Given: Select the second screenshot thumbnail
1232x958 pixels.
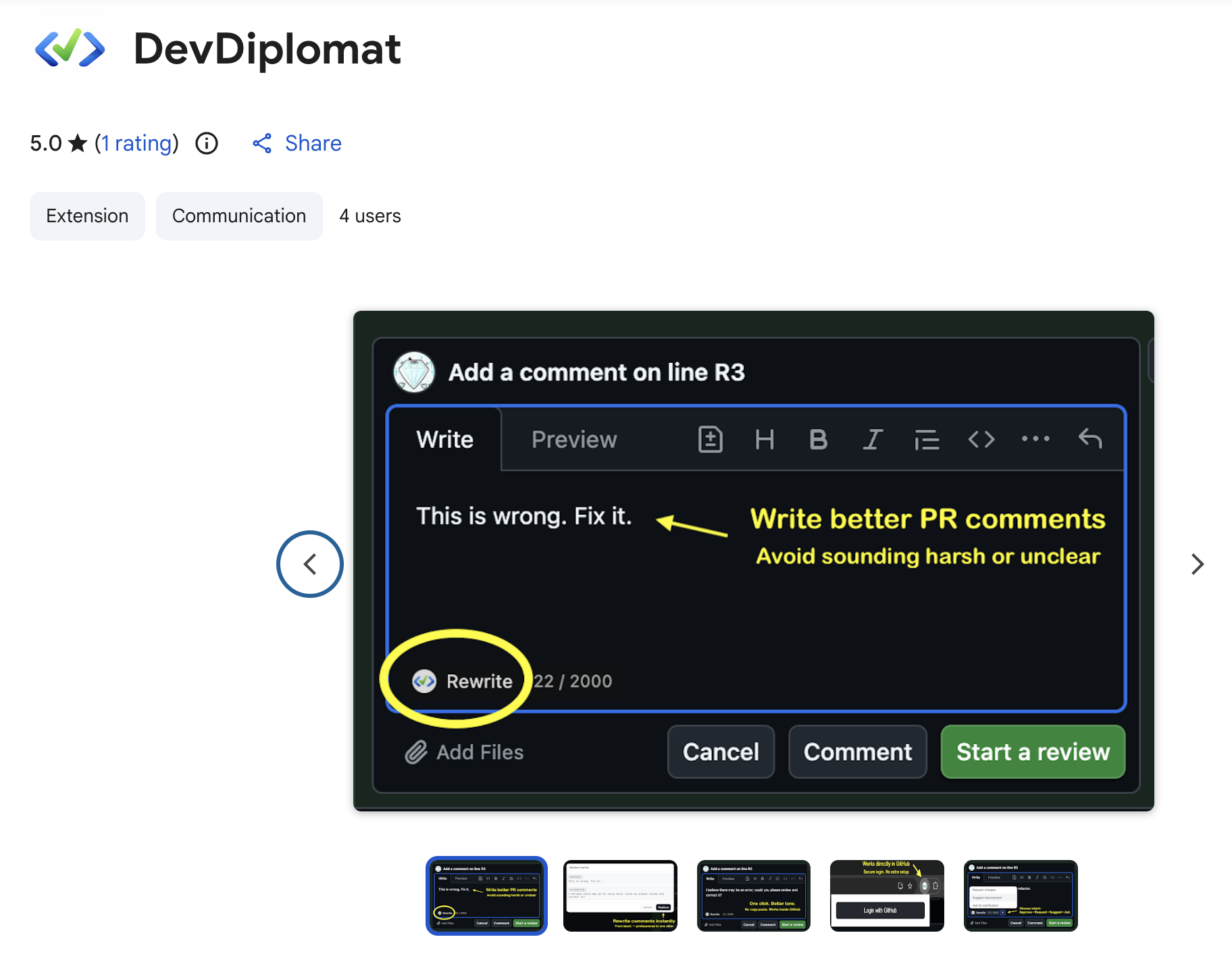Looking at the screenshot, I should (620, 896).
